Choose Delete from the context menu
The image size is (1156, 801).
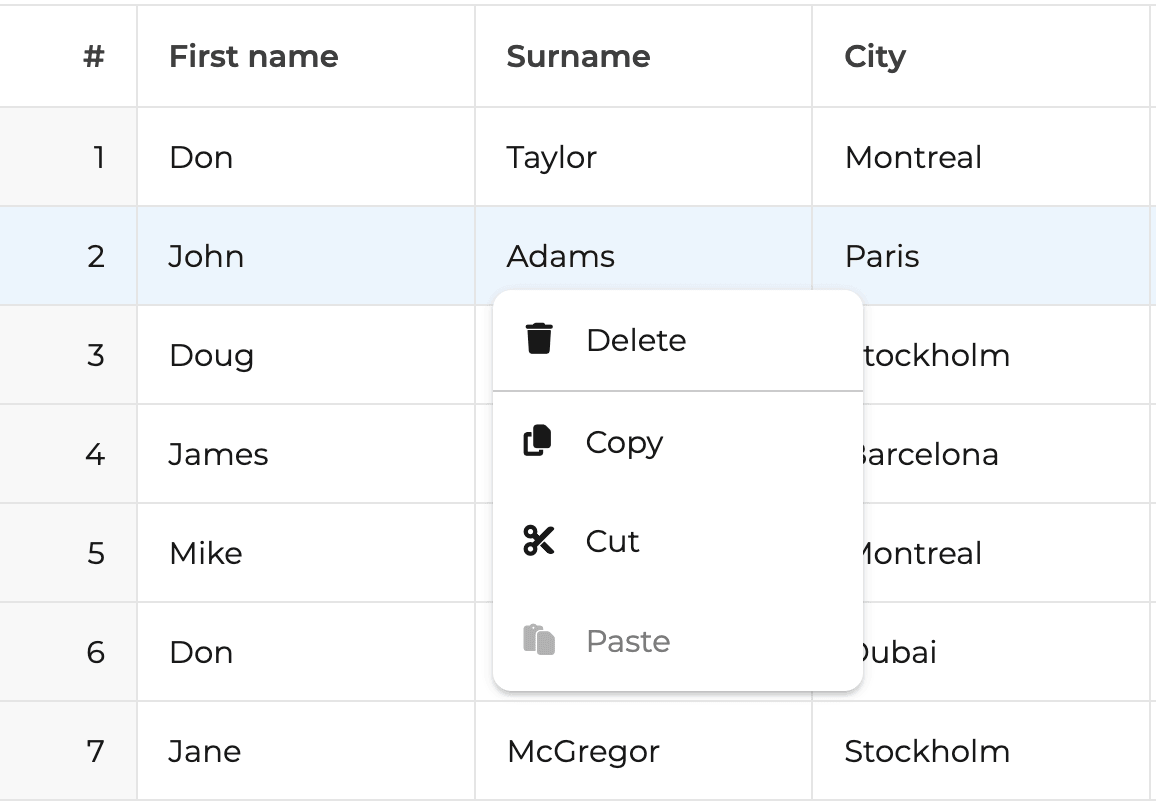click(x=678, y=340)
